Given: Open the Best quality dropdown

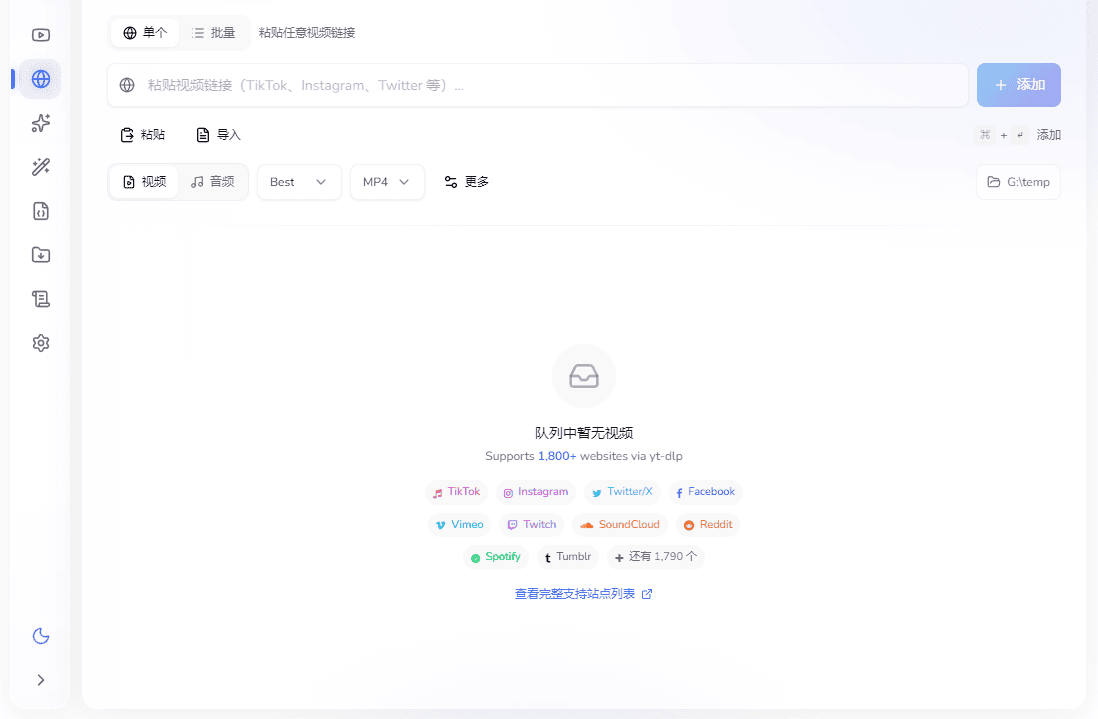Looking at the screenshot, I should (x=298, y=181).
